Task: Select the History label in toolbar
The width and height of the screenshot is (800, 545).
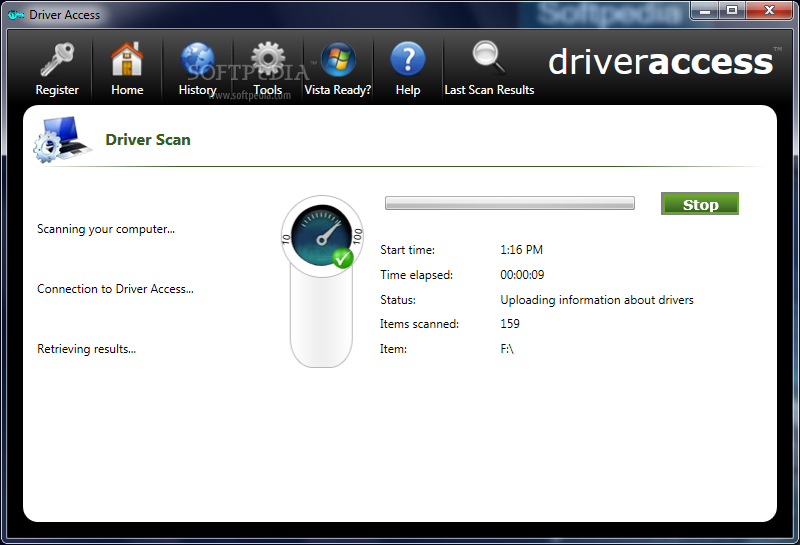Action: pos(197,90)
